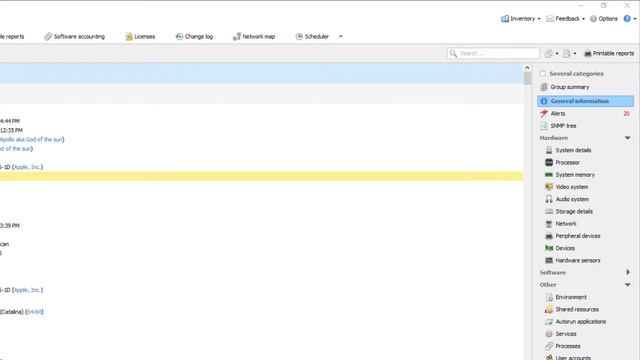Open the Scheduler tab
Image resolution: width=640 pixels, height=360 pixels.
click(x=312, y=37)
